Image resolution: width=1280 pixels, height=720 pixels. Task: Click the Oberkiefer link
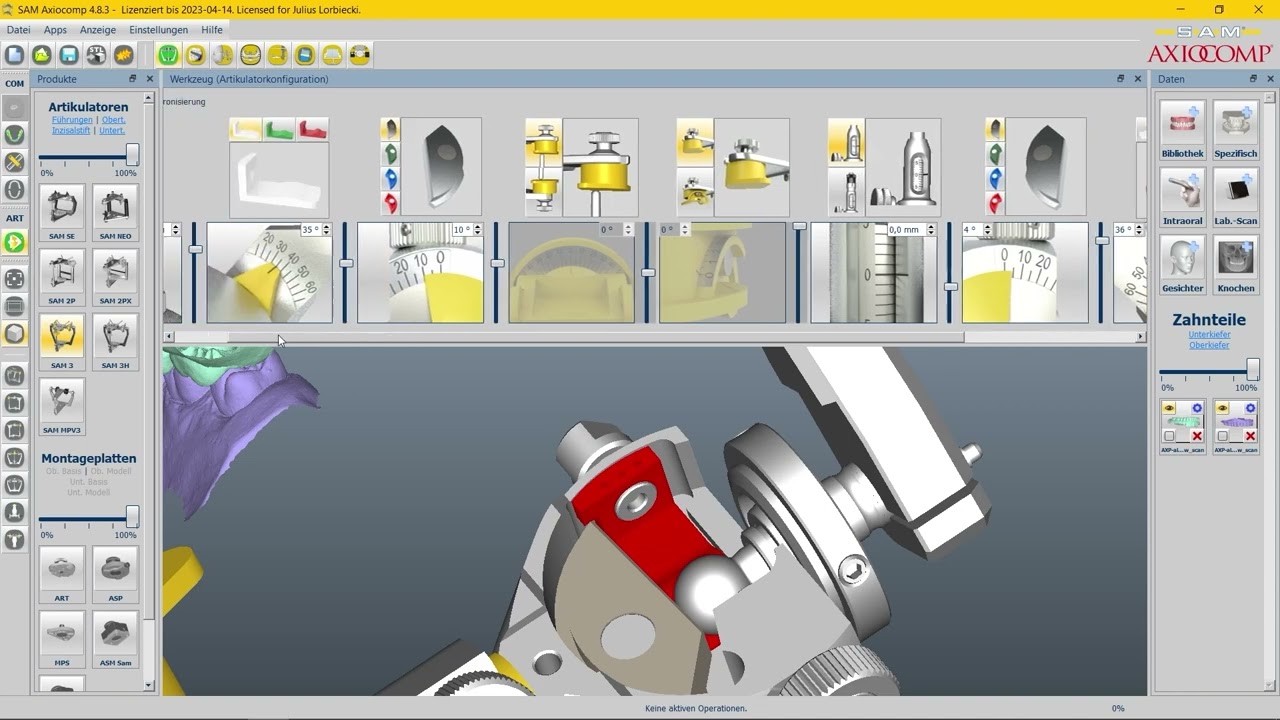[x=1209, y=345]
